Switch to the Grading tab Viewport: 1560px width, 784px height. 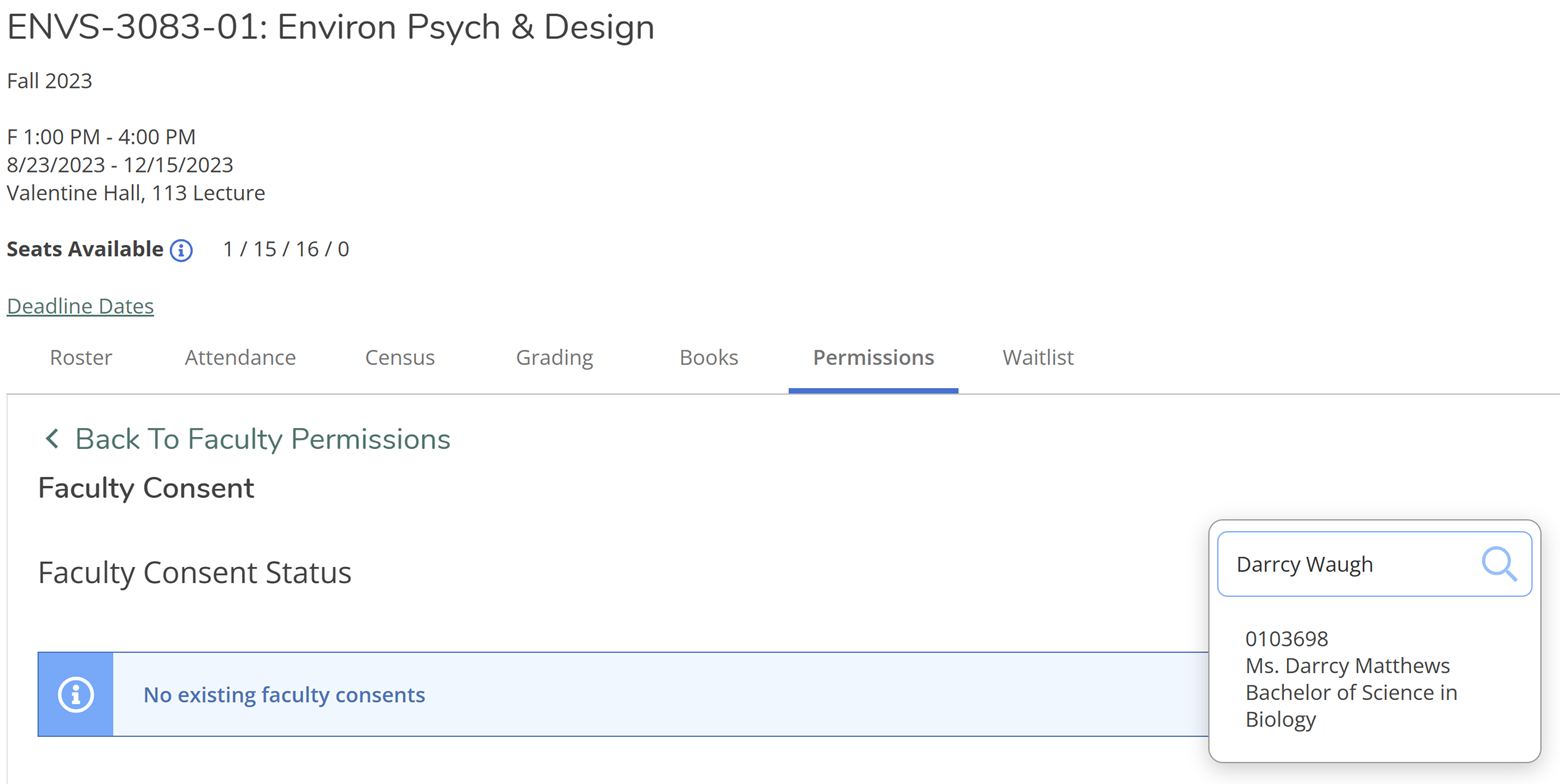click(554, 358)
